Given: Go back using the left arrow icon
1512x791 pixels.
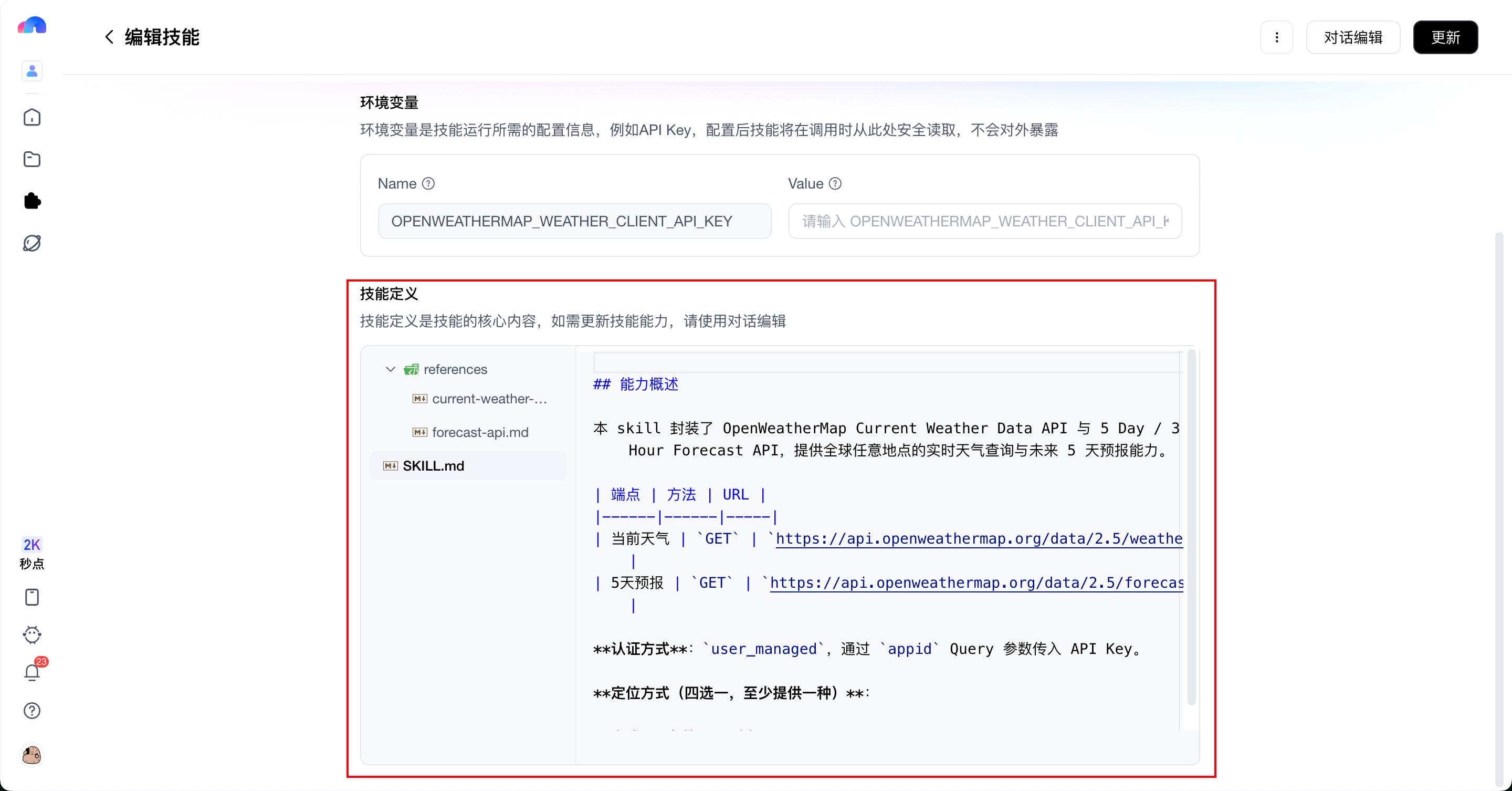Looking at the screenshot, I should pyautogui.click(x=109, y=37).
